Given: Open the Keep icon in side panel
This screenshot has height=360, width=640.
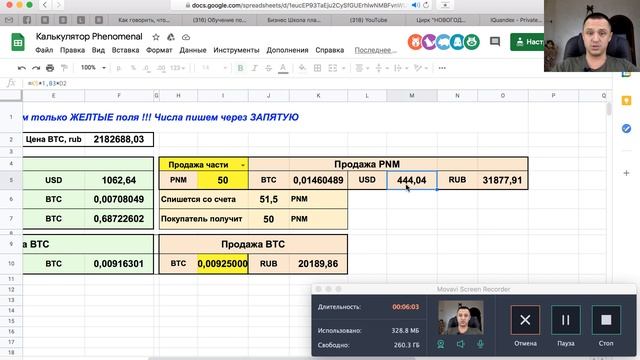Looking at the screenshot, I should pos(627,100).
